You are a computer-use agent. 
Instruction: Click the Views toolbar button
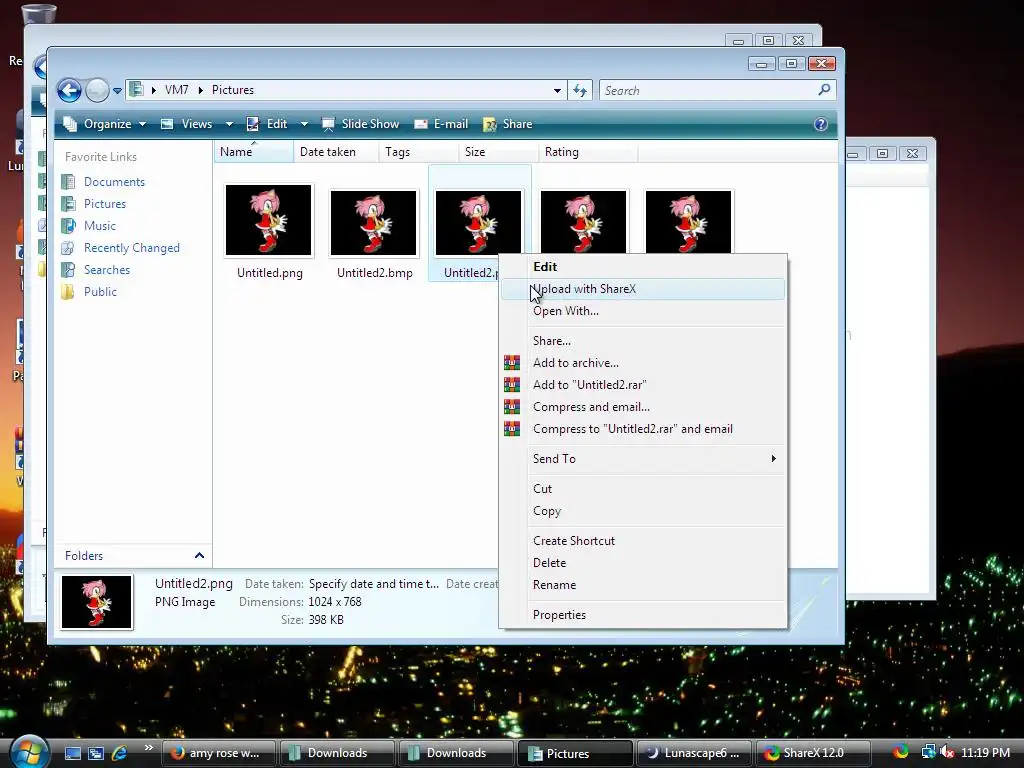(187, 124)
